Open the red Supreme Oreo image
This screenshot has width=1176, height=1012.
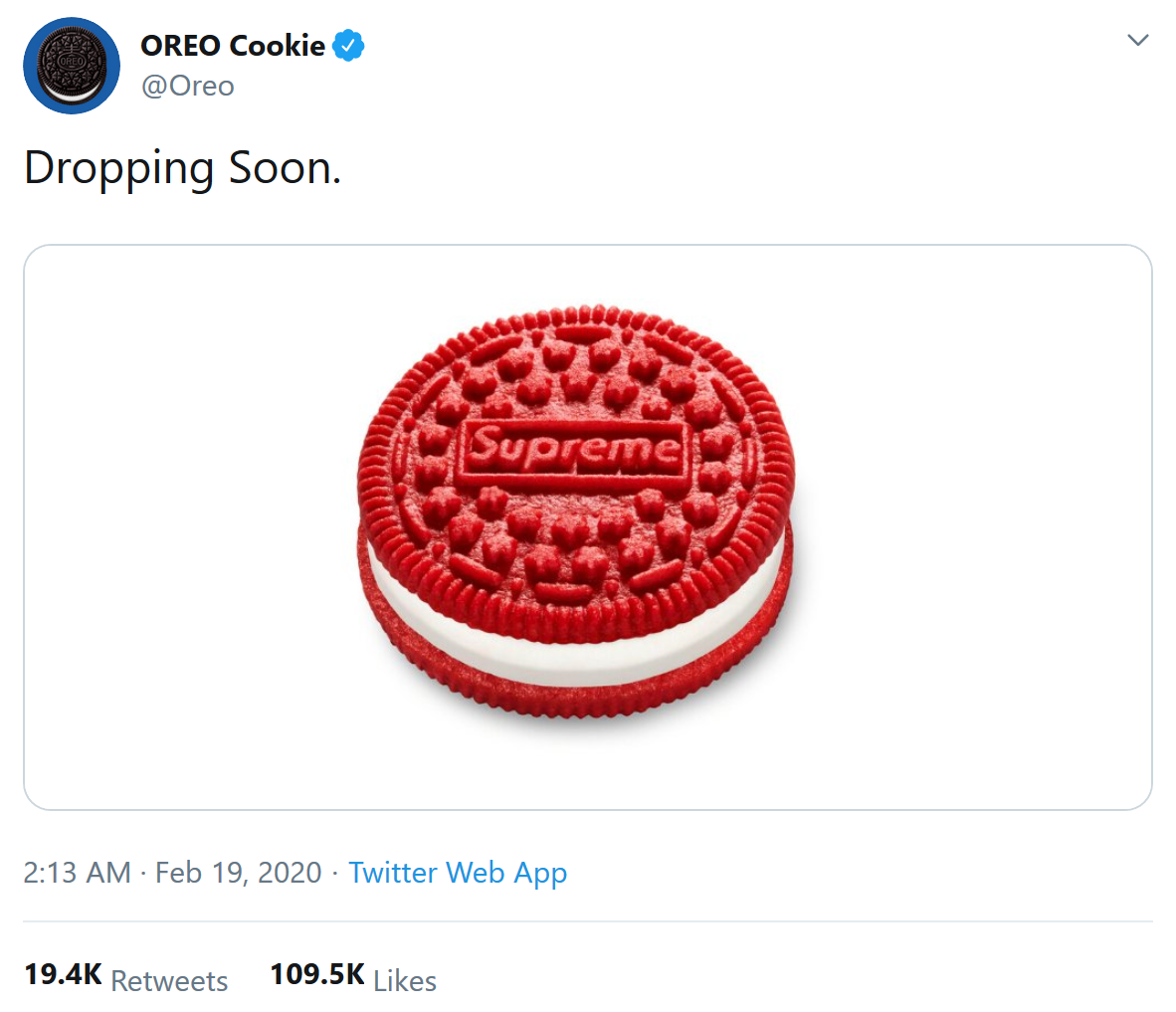(587, 526)
